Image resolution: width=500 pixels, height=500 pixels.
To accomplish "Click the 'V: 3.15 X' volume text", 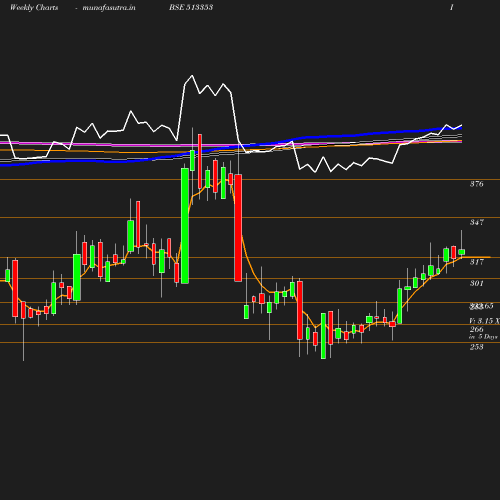I will pos(484,321).
